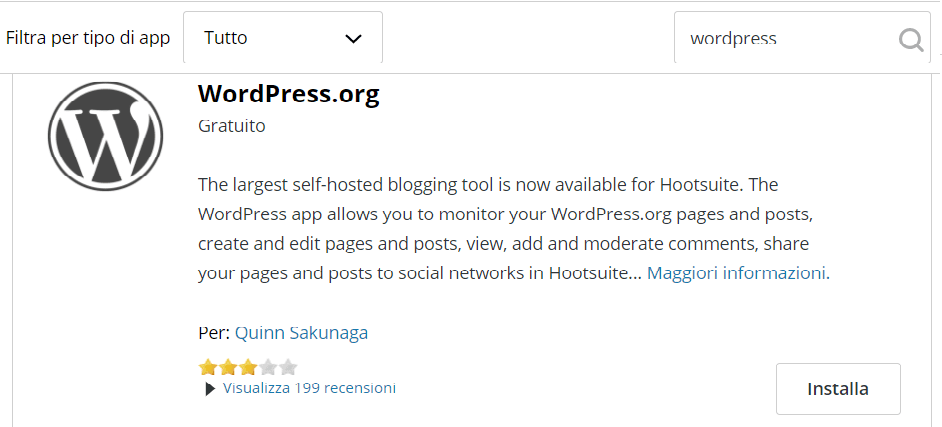Click the chevron arrow beside Tutto
Image resolution: width=942 pixels, height=427 pixels.
353,39
